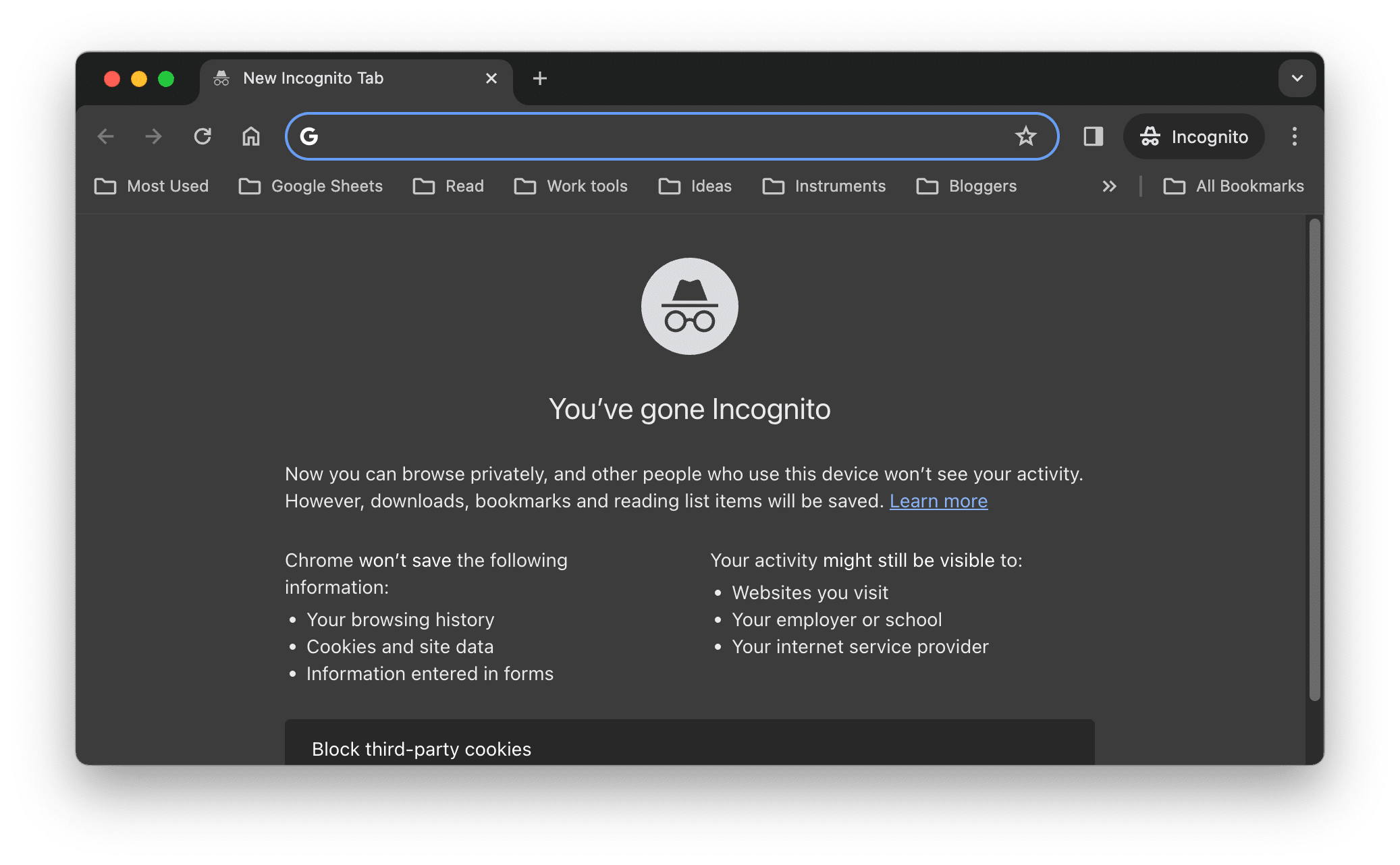Click the bookmark star icon
Screen dimensions: 1400x865
(x=1023, y=136)
